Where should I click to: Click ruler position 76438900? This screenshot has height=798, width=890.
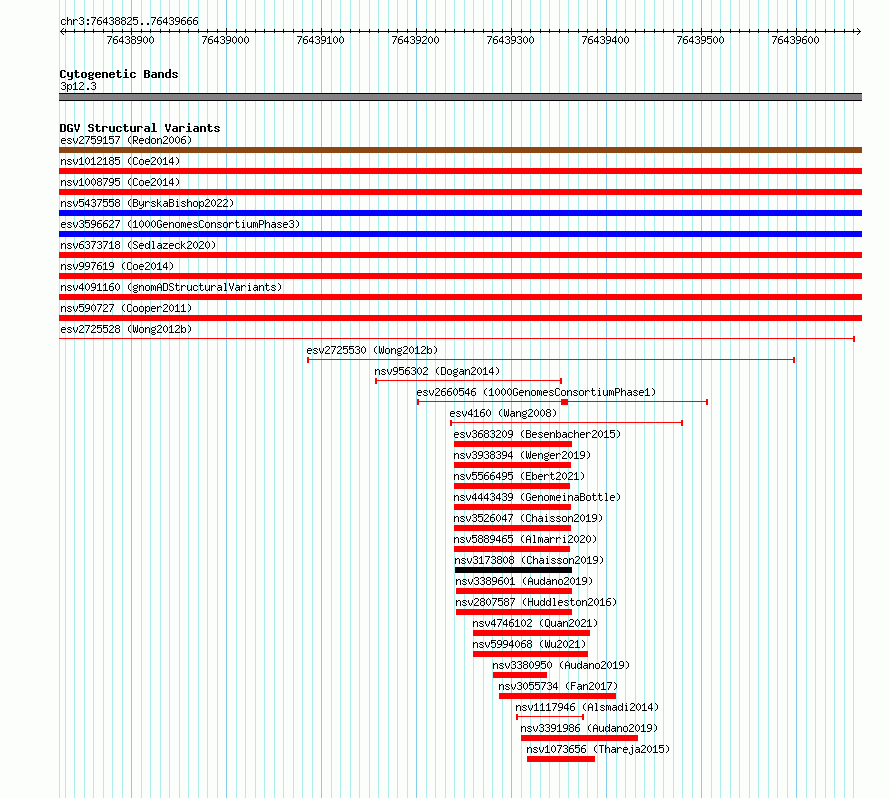[131, 40]
